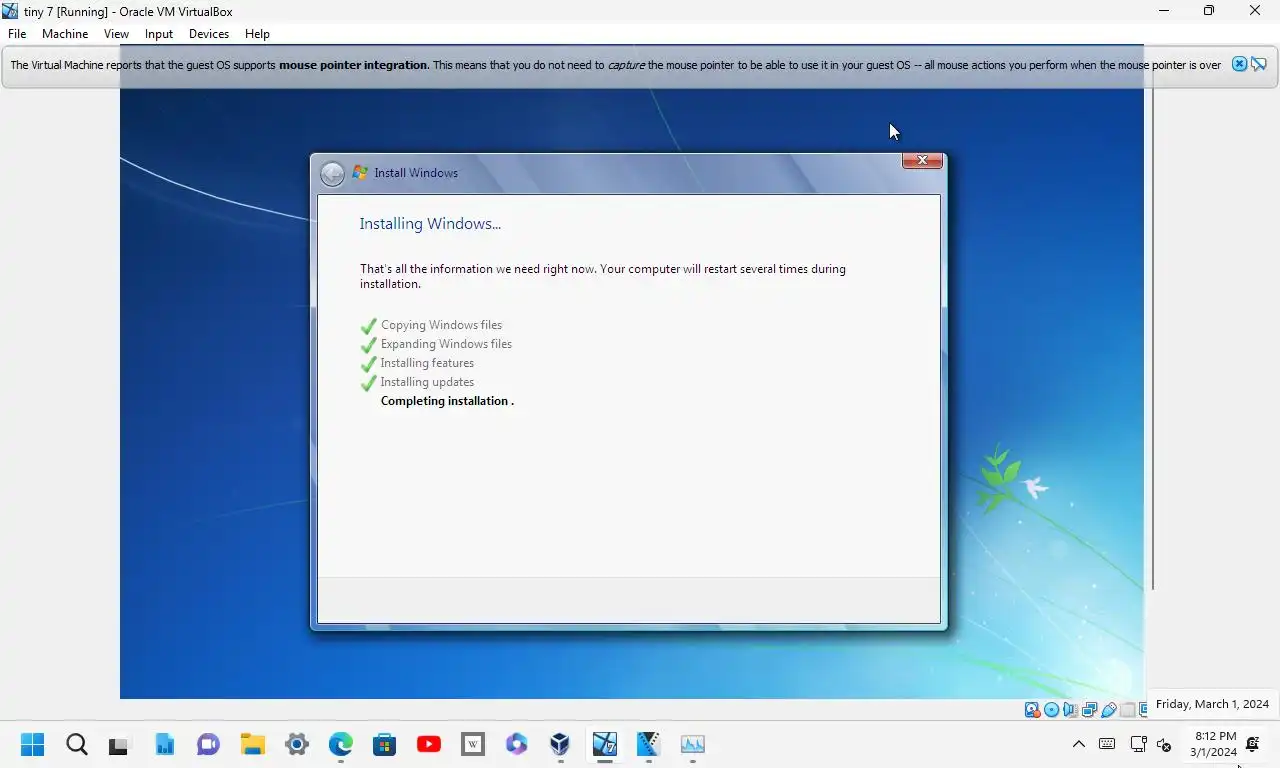
Task: Click the USB devices status icon
Action: pos(1108,710)
